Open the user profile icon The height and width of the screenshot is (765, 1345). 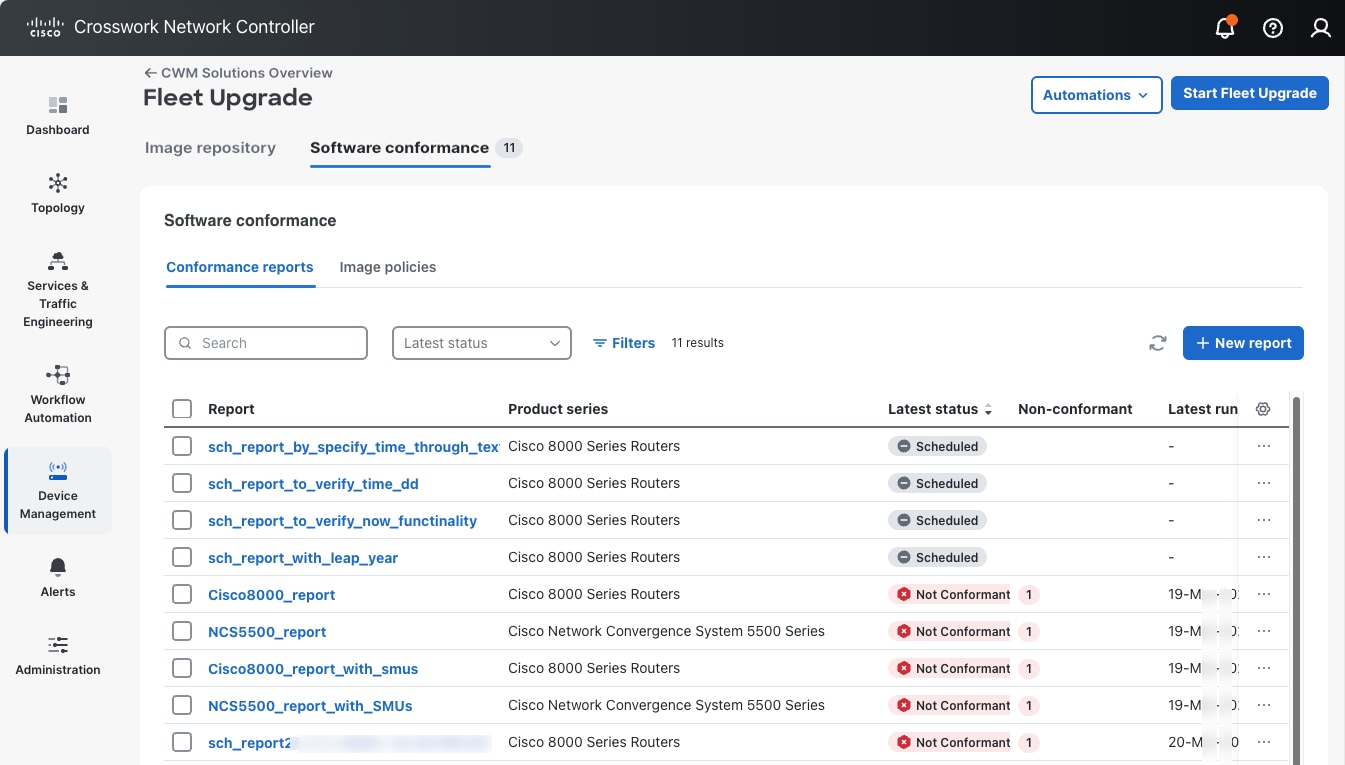[1320, 28]
